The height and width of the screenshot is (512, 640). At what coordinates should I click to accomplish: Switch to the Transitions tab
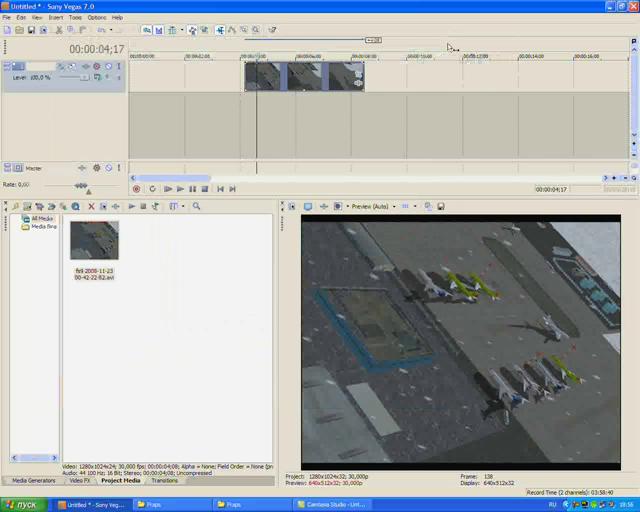[164, 481]
